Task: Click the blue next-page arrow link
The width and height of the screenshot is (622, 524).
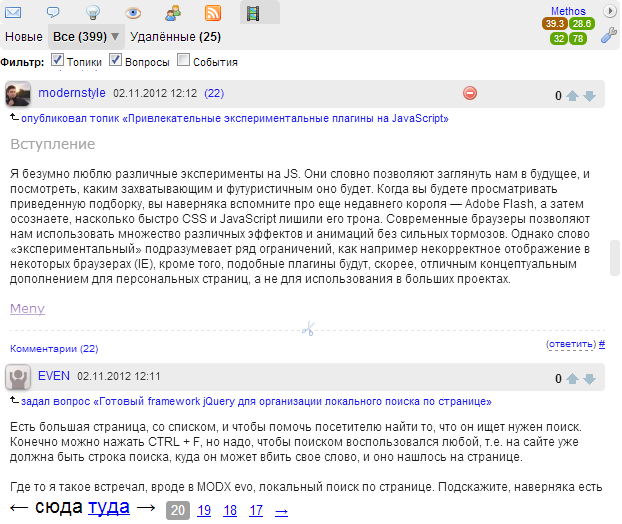Action: pyautogui.click(x=281, y=511)
